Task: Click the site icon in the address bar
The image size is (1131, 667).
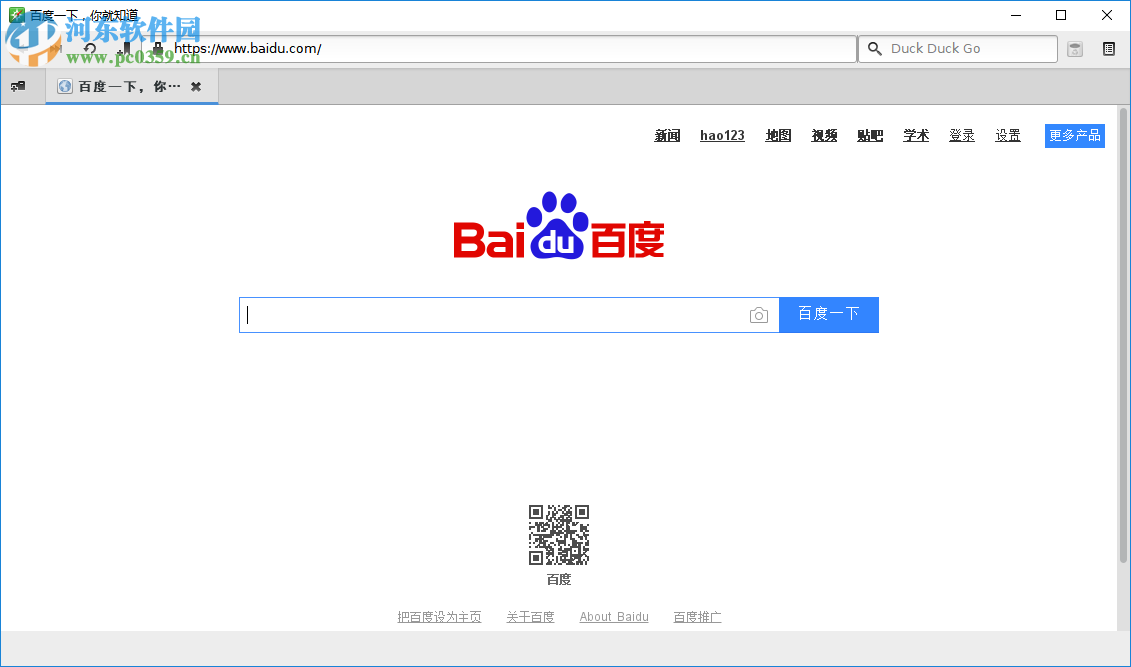Action: (x=159, y=48)
